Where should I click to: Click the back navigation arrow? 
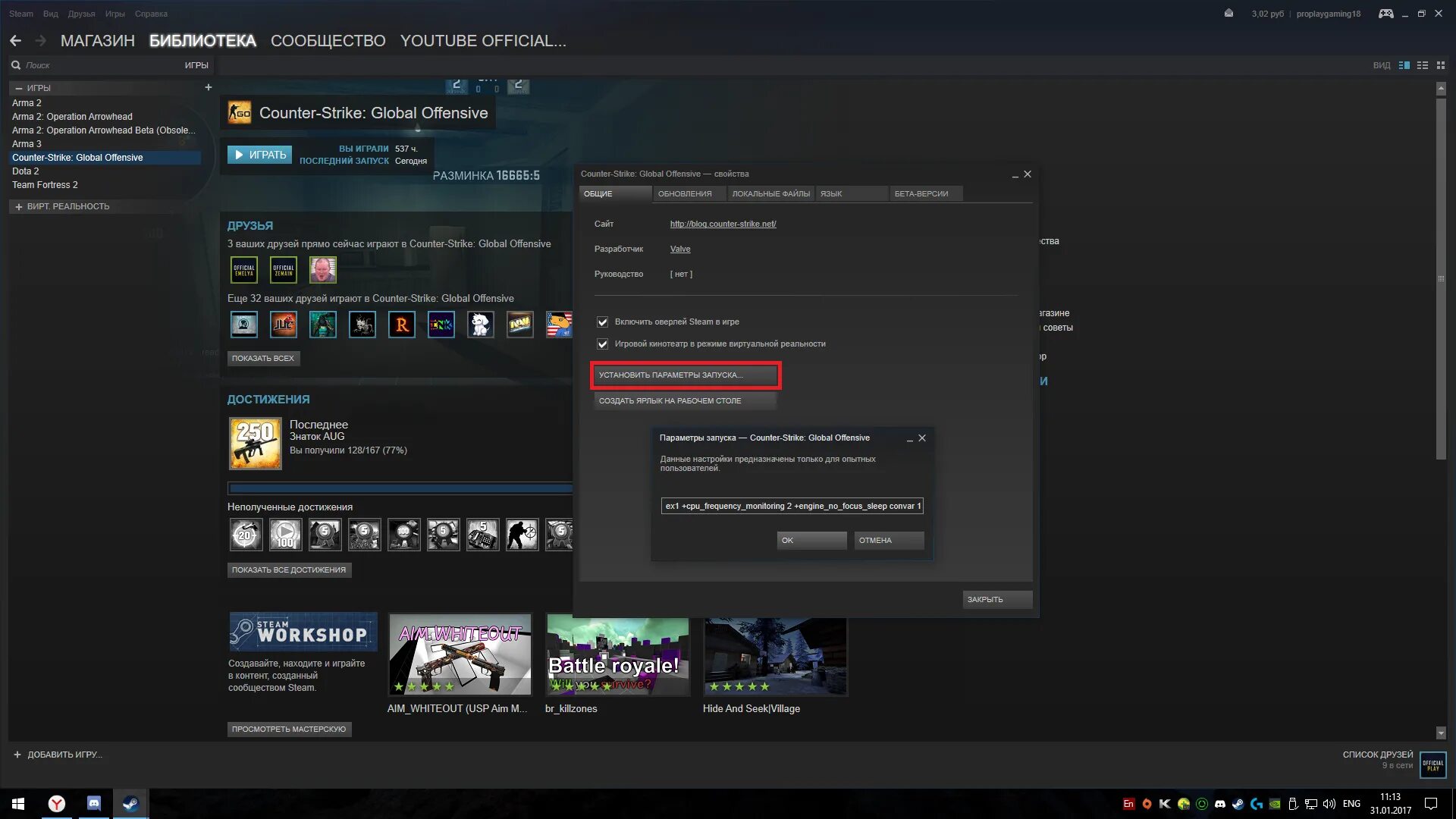tap(15, 41)
